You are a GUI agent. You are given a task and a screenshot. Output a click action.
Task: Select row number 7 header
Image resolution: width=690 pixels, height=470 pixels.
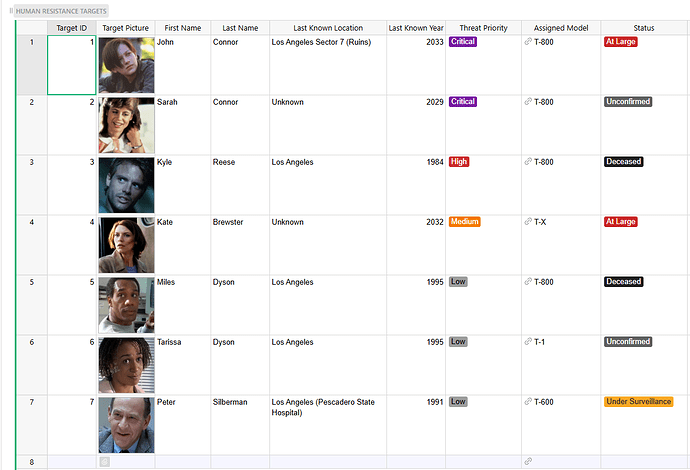click(x=32, y=425)
